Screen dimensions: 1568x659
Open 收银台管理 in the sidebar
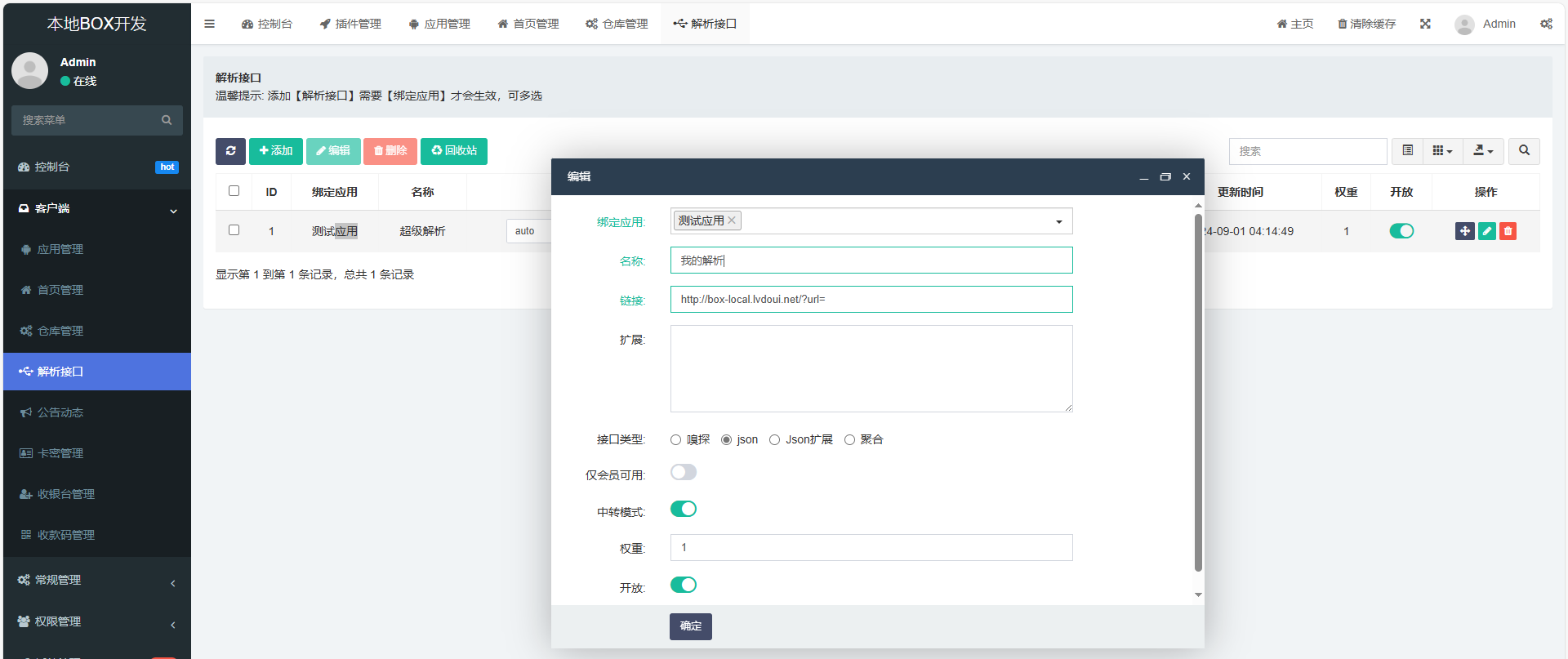point(97,494)
